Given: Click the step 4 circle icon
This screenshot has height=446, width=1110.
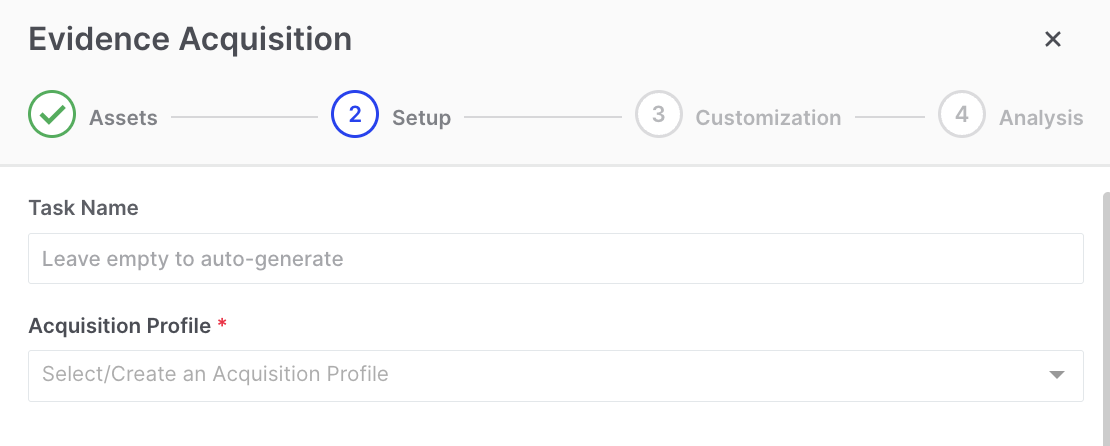Looking at the screenshot, I should (962, 115).
